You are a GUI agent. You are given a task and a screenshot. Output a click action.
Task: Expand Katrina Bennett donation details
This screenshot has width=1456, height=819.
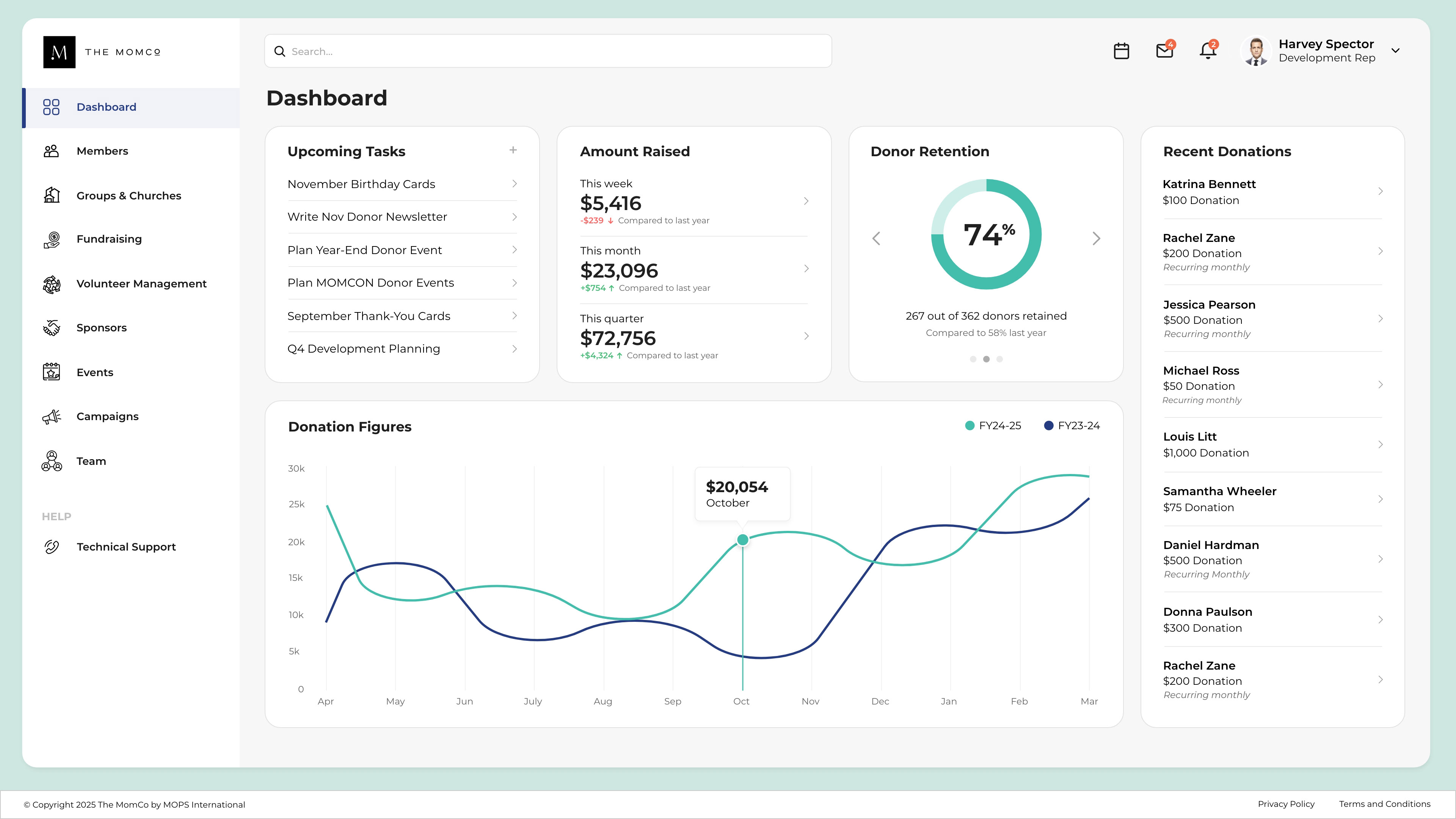point(1380,191)
